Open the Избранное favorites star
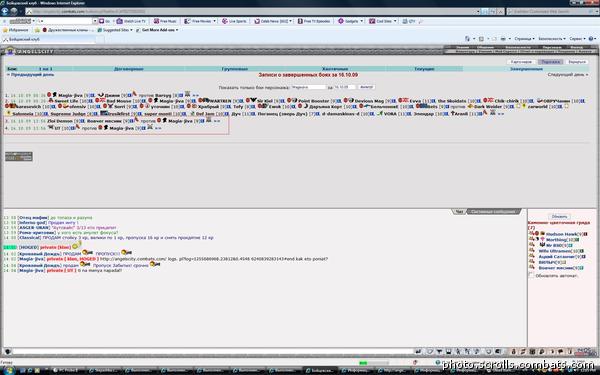The height and width of the screenshot is (375, 600). tap(5, 30)
